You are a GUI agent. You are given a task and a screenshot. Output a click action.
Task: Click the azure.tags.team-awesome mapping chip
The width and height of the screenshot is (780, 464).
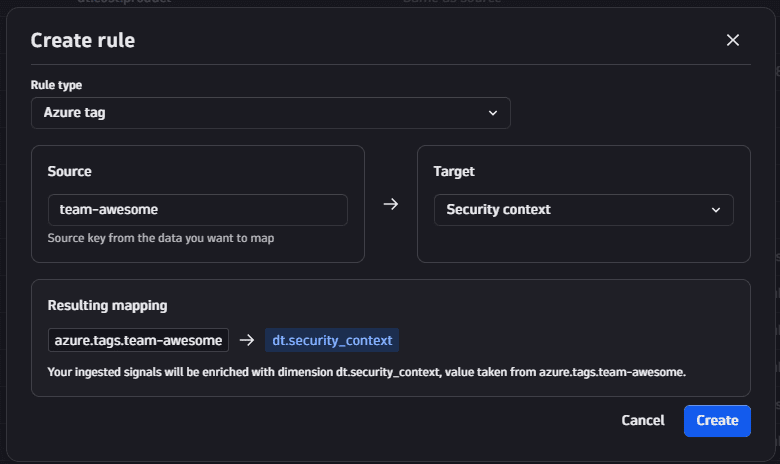(x=138, y=340)
